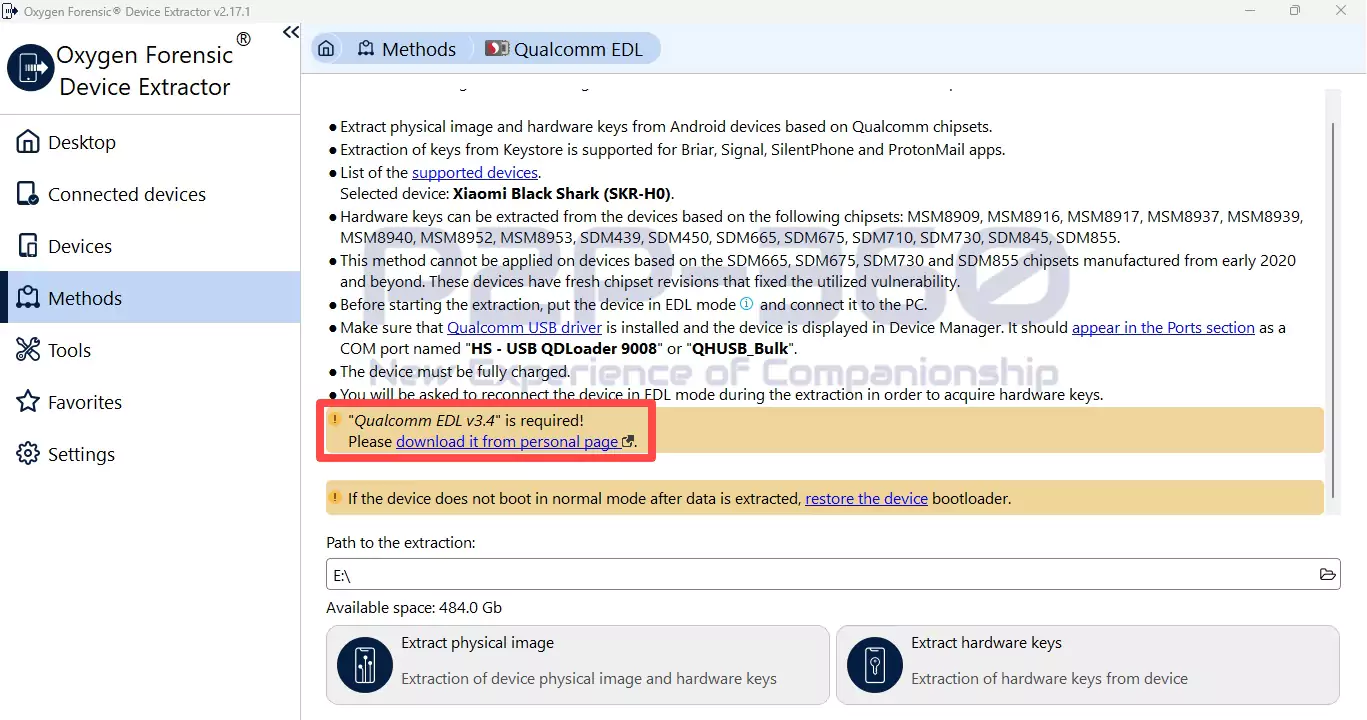Screen dimensions: 1367x720
Task: Click Tools wrench icon in sidebar
Action: (28, 349)
